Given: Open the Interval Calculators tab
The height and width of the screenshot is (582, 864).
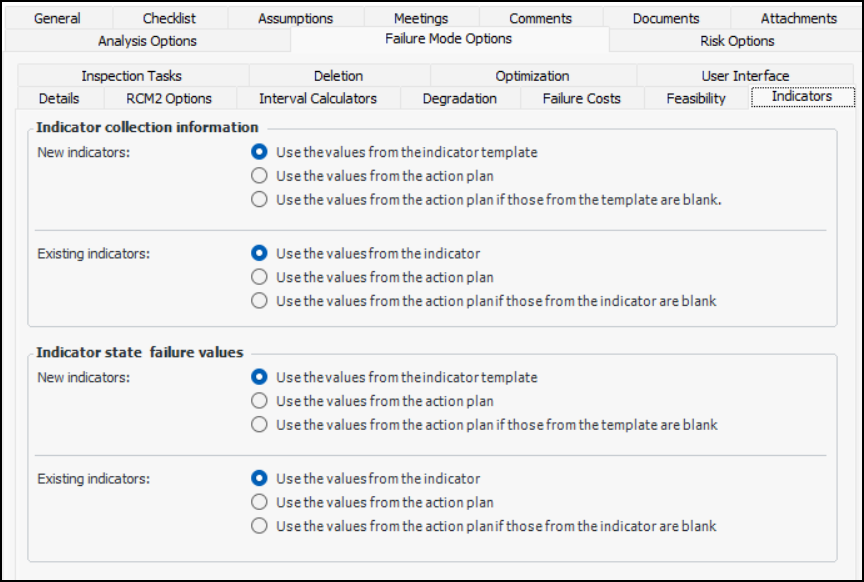Looking at the screenshot, I should tap(318, 98).
